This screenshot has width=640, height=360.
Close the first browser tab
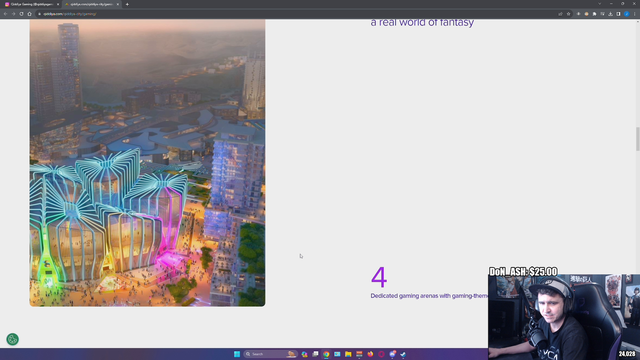tap(58, 4)
